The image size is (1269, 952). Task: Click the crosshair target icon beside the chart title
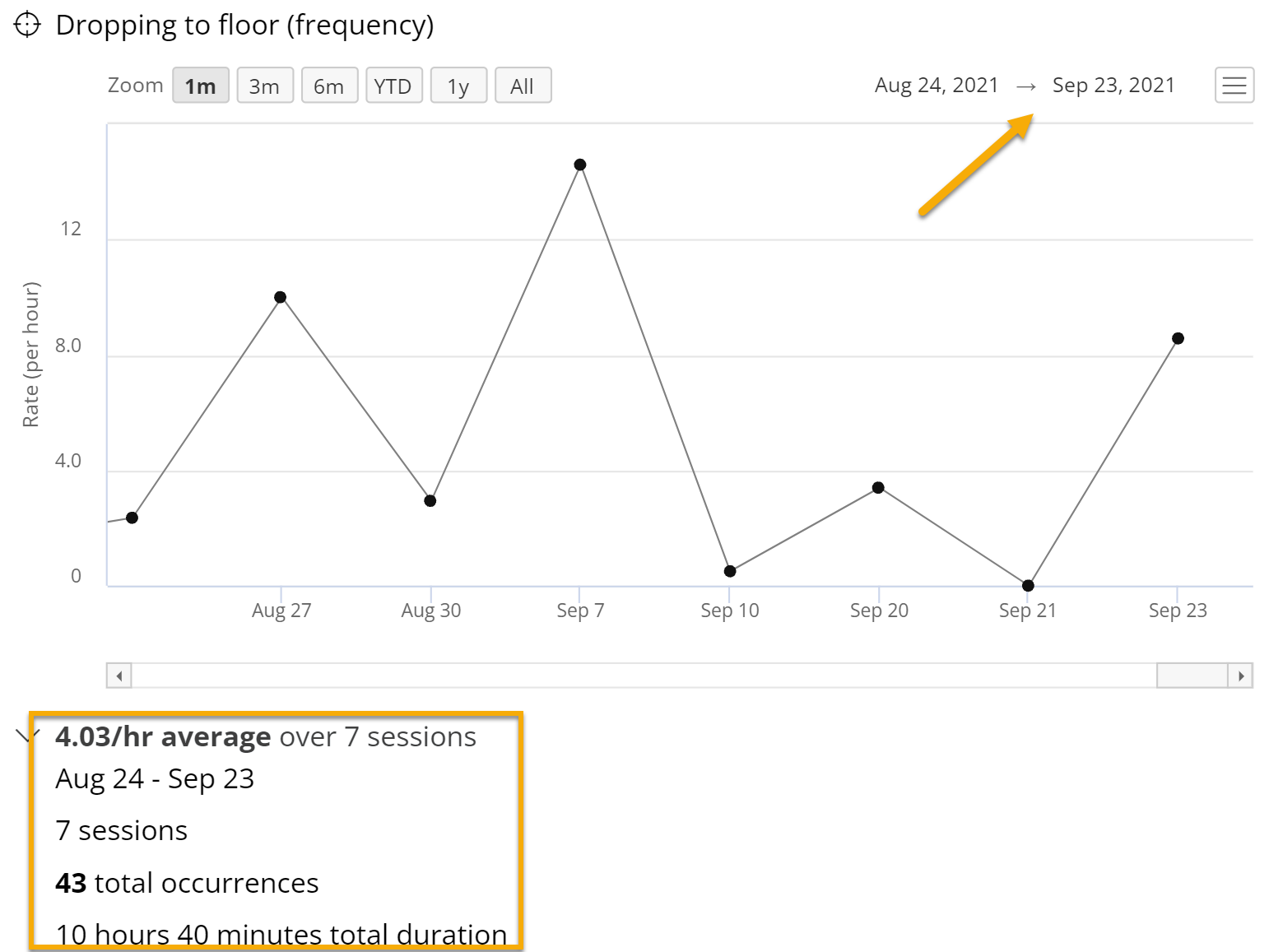(28, 24)
